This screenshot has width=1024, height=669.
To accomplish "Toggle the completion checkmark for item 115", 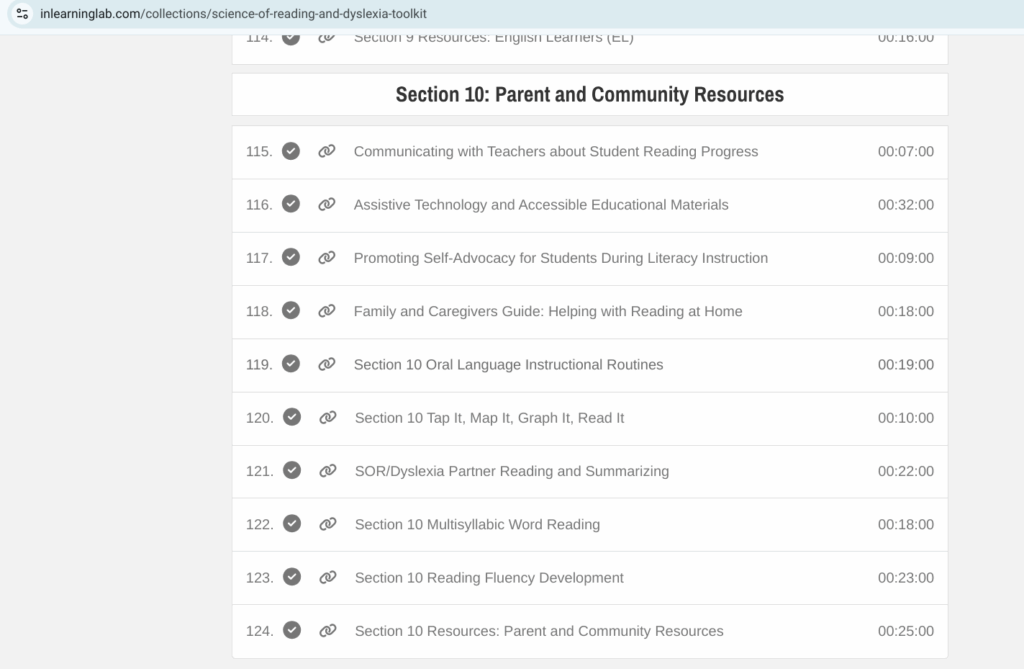I will tap(291, 152).
